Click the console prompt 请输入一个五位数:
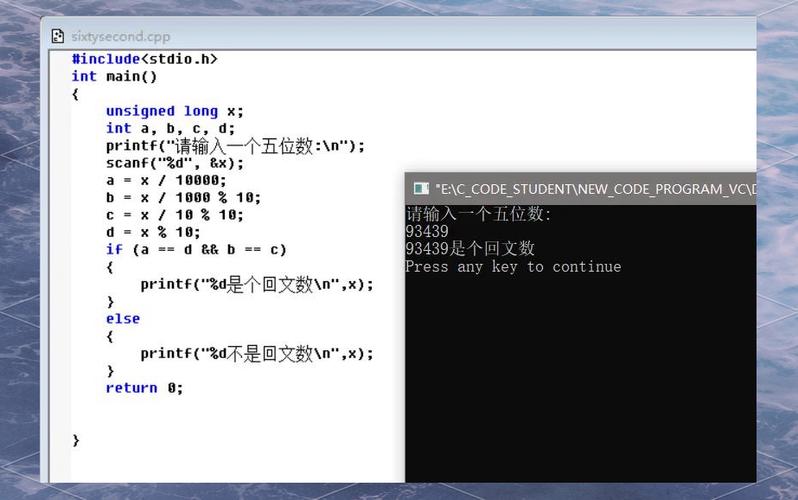Viewport: 798px width, 500px height. [x=478, y=214]
